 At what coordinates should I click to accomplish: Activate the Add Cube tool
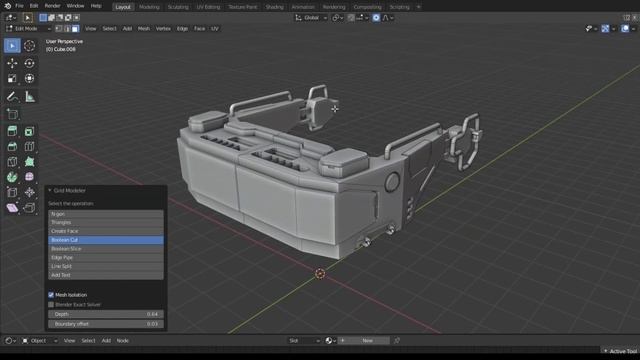12,114
